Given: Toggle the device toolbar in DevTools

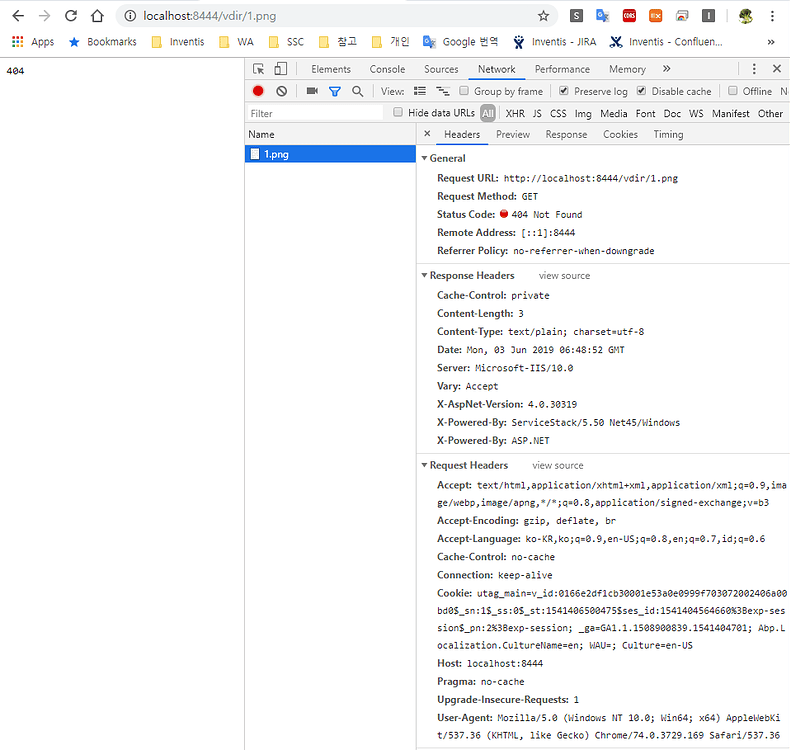Looking at the screenshot, I should pyautogui.click(x=281, y=69).
